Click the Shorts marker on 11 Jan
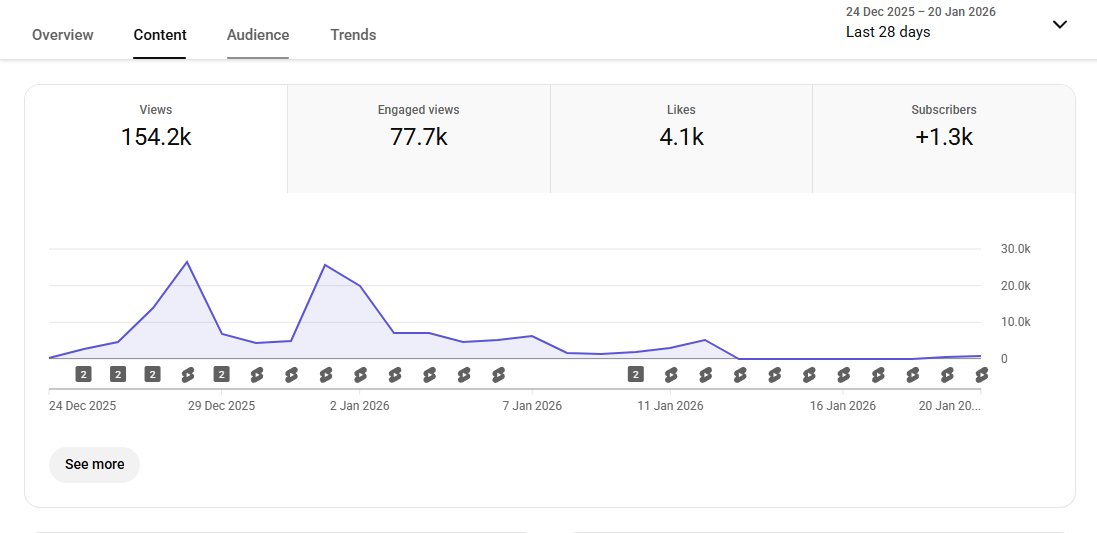This screenshot has width=1097, height=533. coord(671,375)
